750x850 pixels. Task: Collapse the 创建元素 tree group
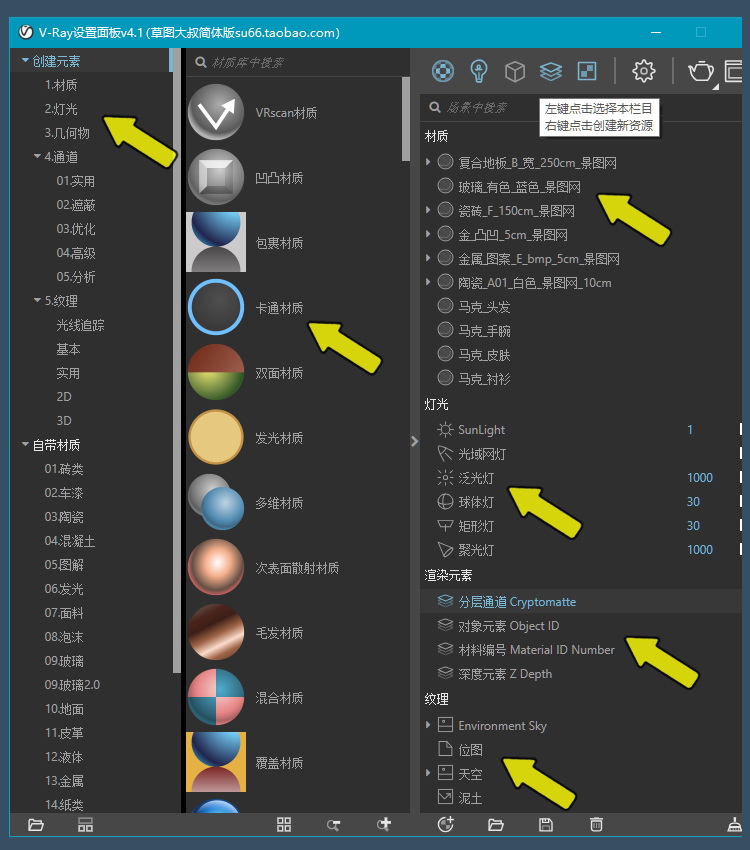click(x=25, y=61)
